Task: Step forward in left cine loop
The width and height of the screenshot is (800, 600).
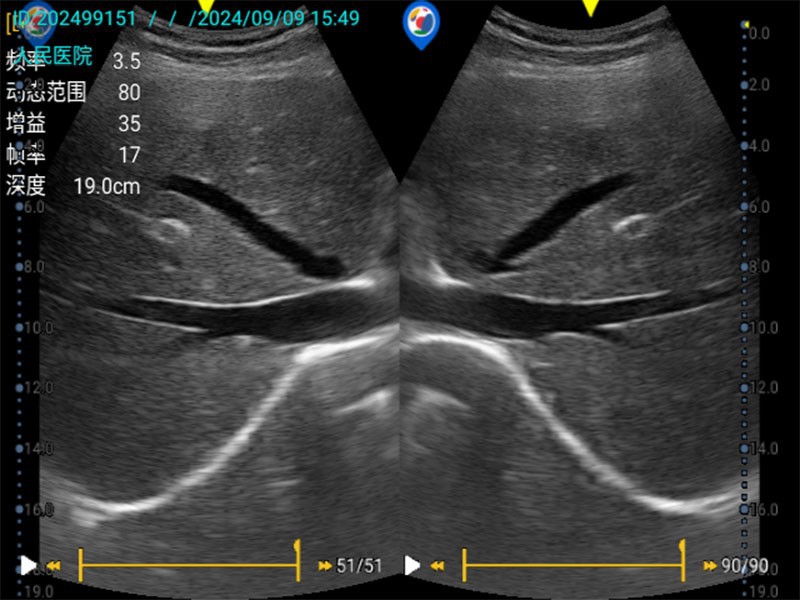Action: 324,567
